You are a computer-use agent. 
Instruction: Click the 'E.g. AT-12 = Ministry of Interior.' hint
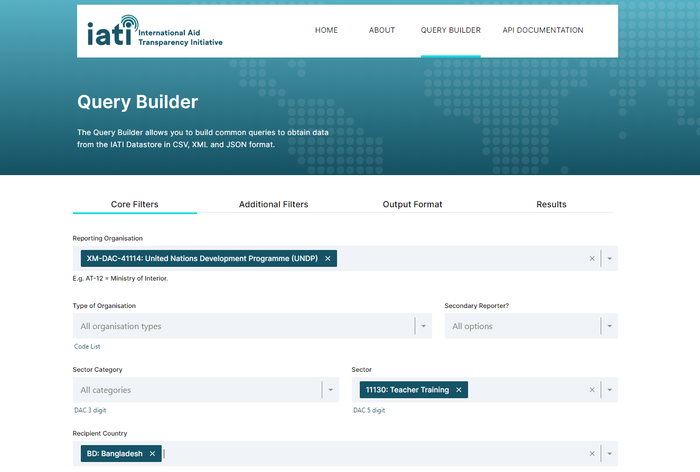[121, 278]
